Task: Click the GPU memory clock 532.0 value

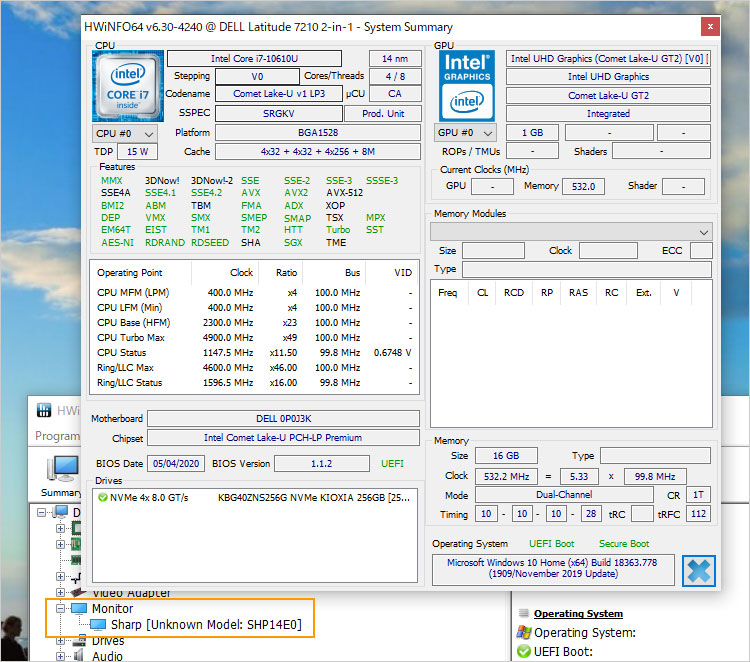Action: pos(583,187)
